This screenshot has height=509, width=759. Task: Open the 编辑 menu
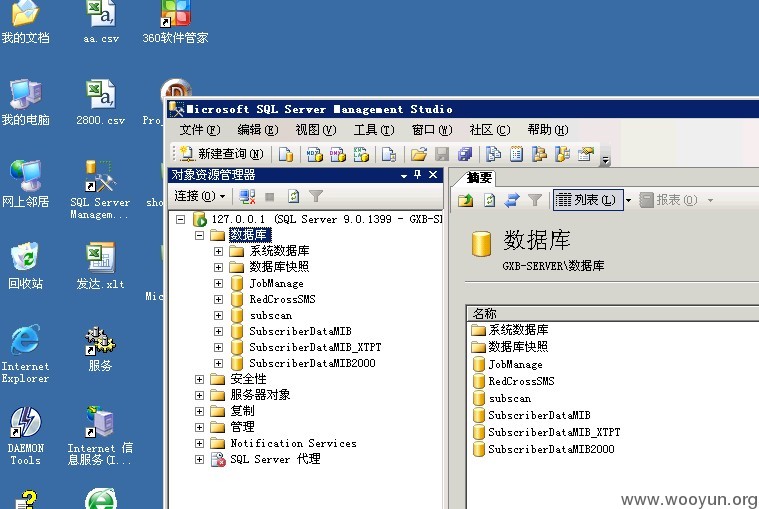258,130
